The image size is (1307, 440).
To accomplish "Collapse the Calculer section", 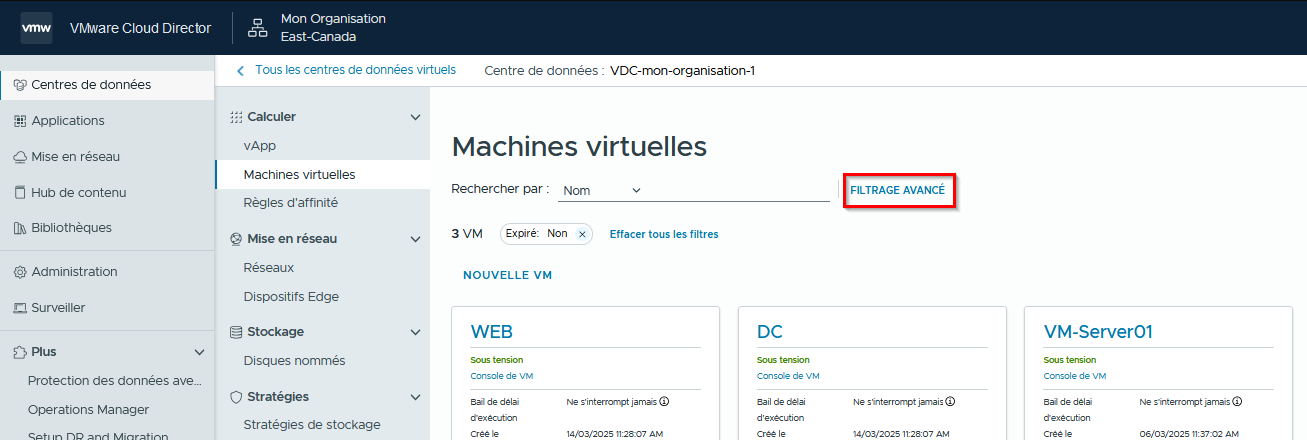I will 416,117.
